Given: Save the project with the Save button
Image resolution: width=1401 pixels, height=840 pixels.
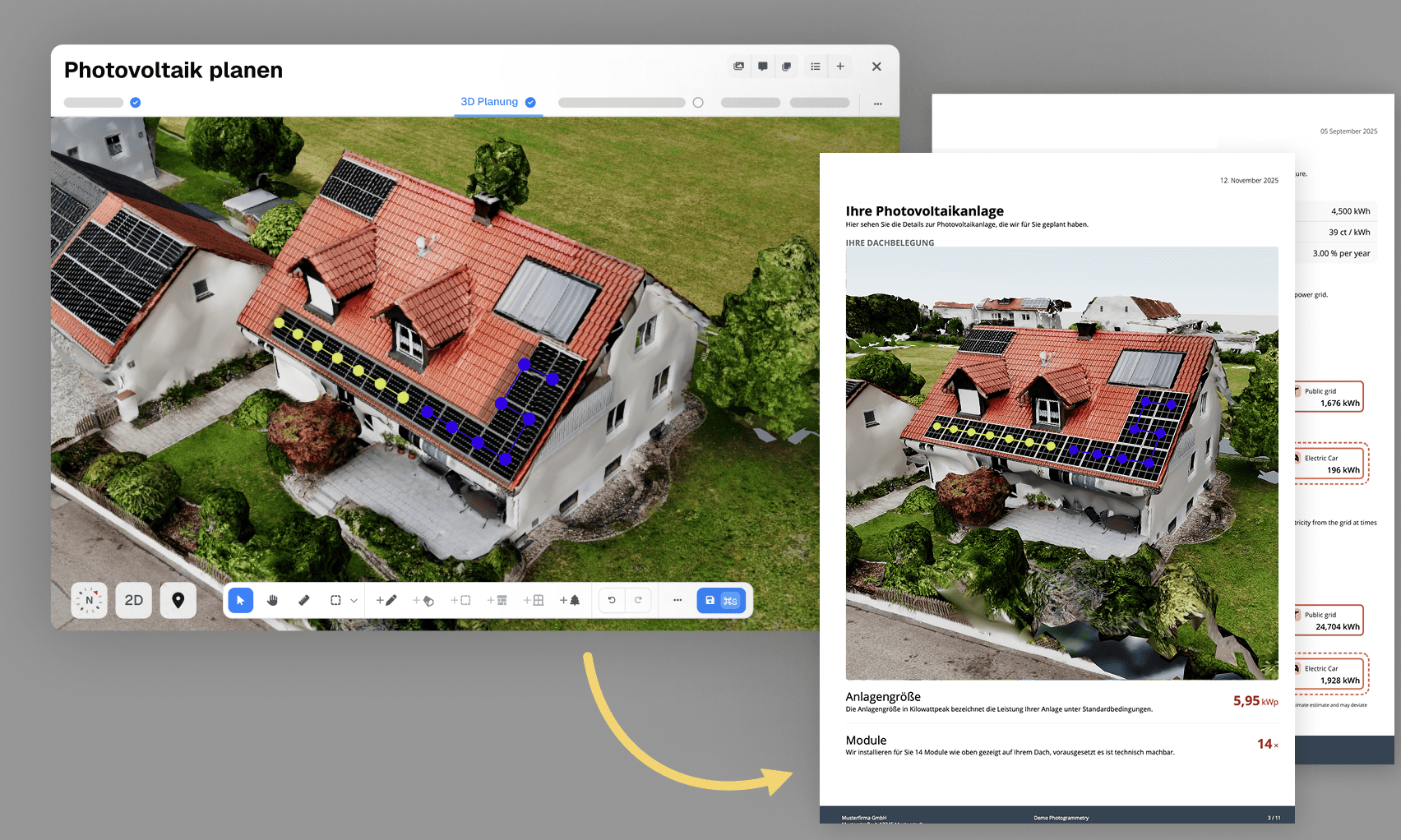Looking at the screenshot, I should [710, 600].
